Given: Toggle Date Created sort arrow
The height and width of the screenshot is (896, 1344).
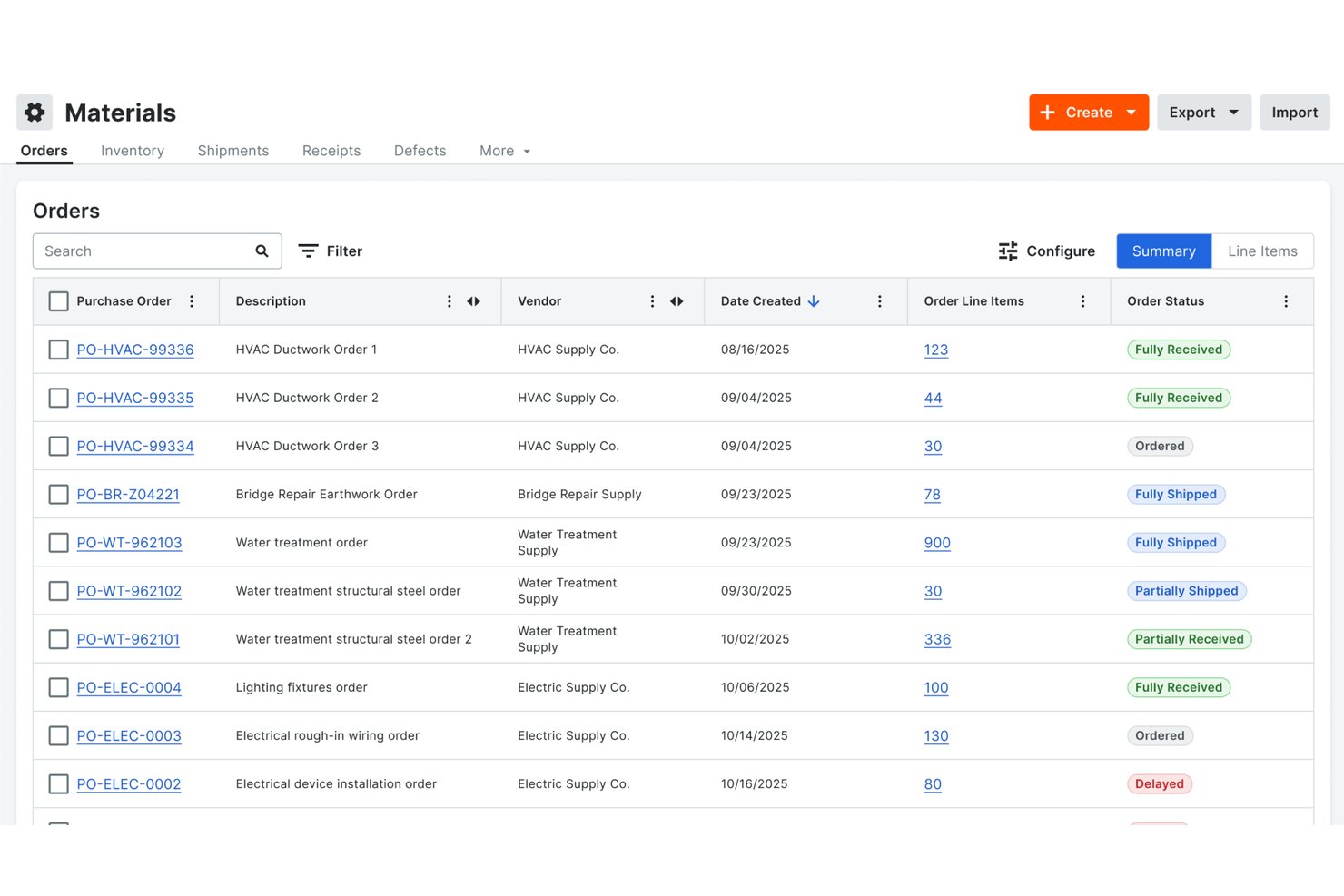Looking at the screenshot, I should pyautogui.click(x=814, y=301).
